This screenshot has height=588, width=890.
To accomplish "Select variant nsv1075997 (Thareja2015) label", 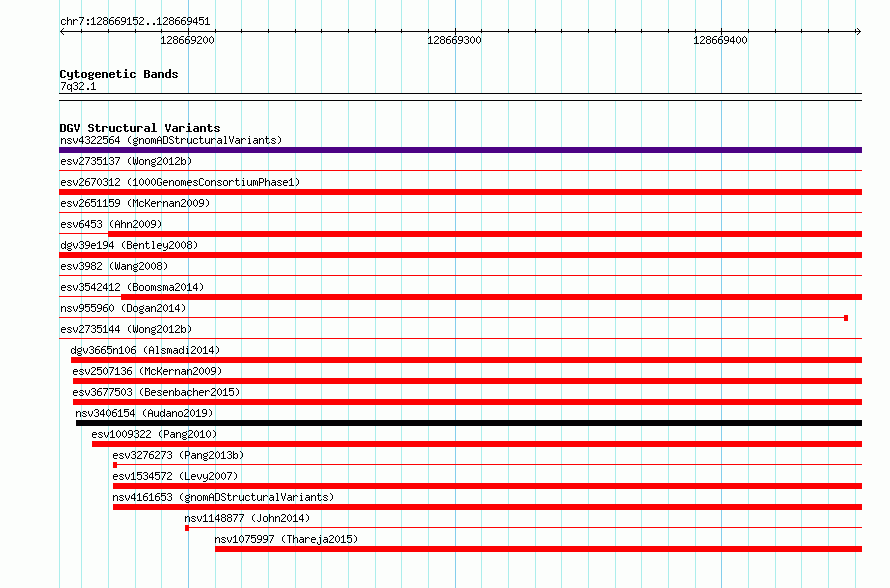I will click(287, 539).
